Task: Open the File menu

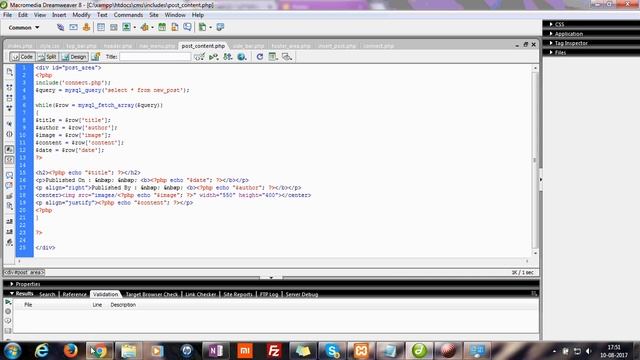Action: [x=7, y=15]
